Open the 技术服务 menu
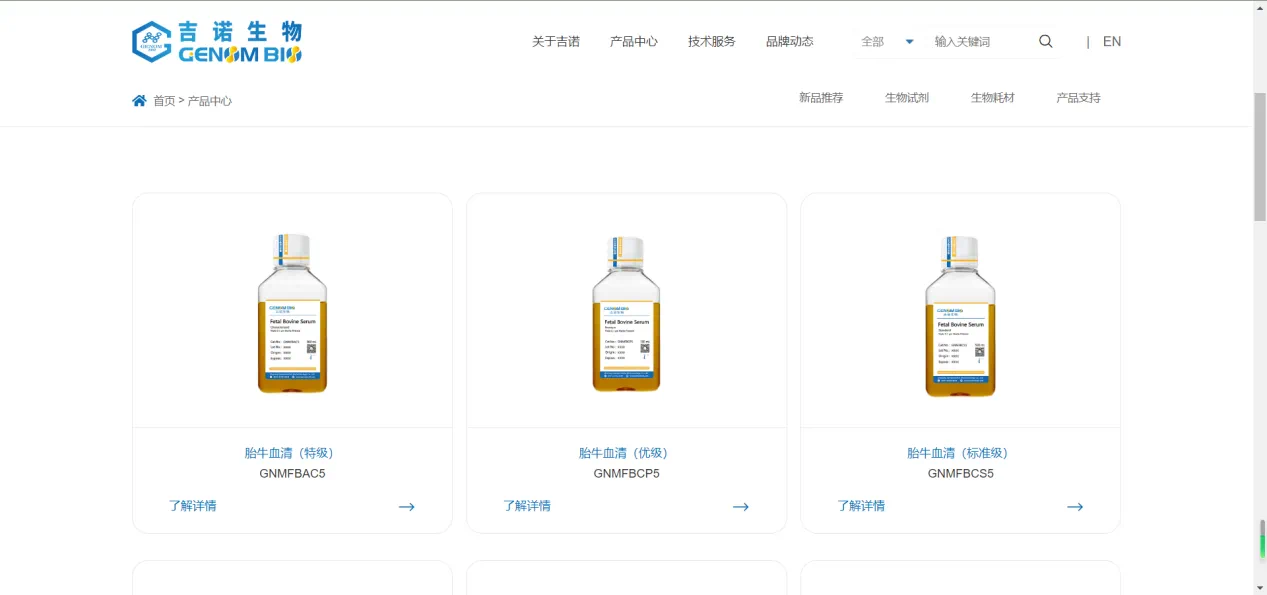The image size is (1267, 595). pos(711,42)
